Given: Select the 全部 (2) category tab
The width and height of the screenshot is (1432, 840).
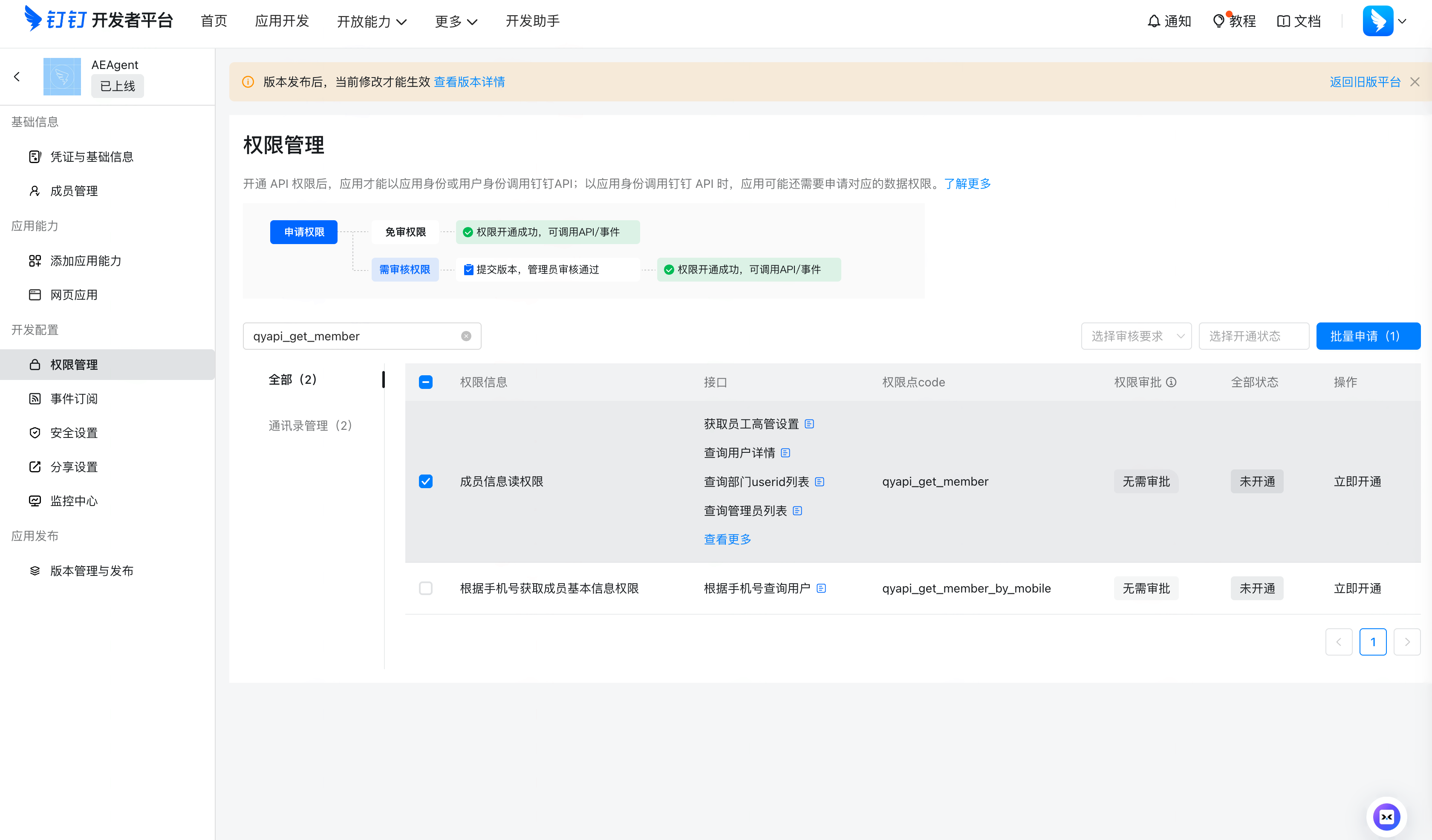Looking at the screenshot, I should point(293,380).
